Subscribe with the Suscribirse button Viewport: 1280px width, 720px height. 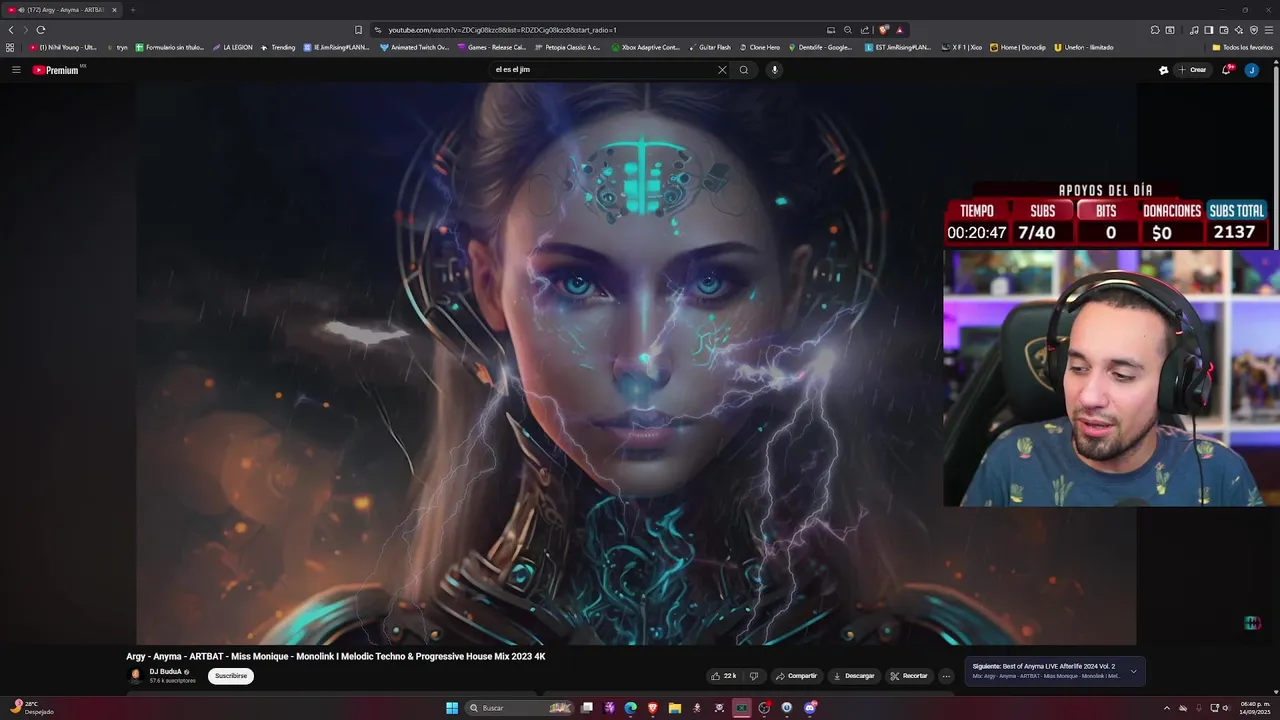coord(231,676)
